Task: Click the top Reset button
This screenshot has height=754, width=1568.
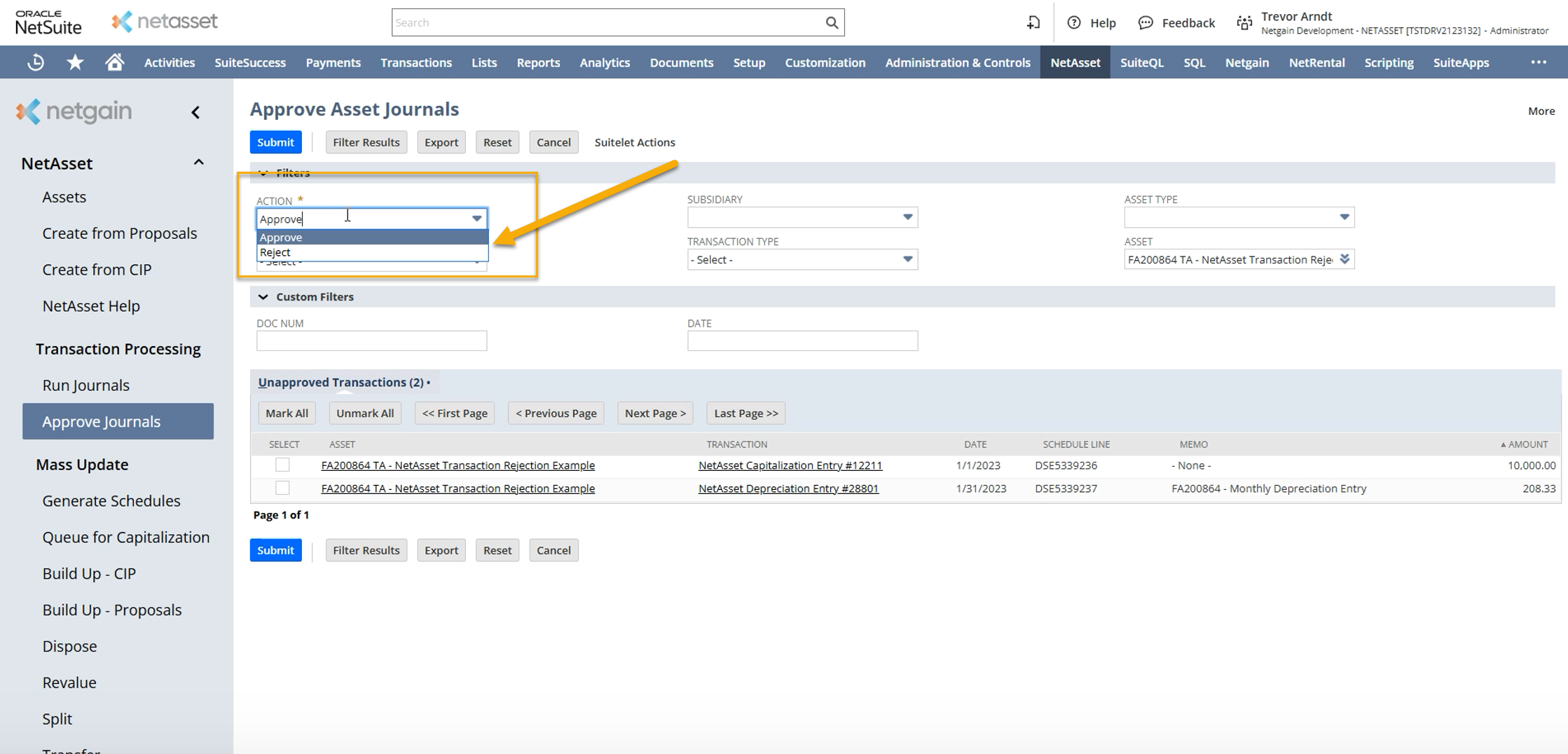Action: click(x=497, y=142)
